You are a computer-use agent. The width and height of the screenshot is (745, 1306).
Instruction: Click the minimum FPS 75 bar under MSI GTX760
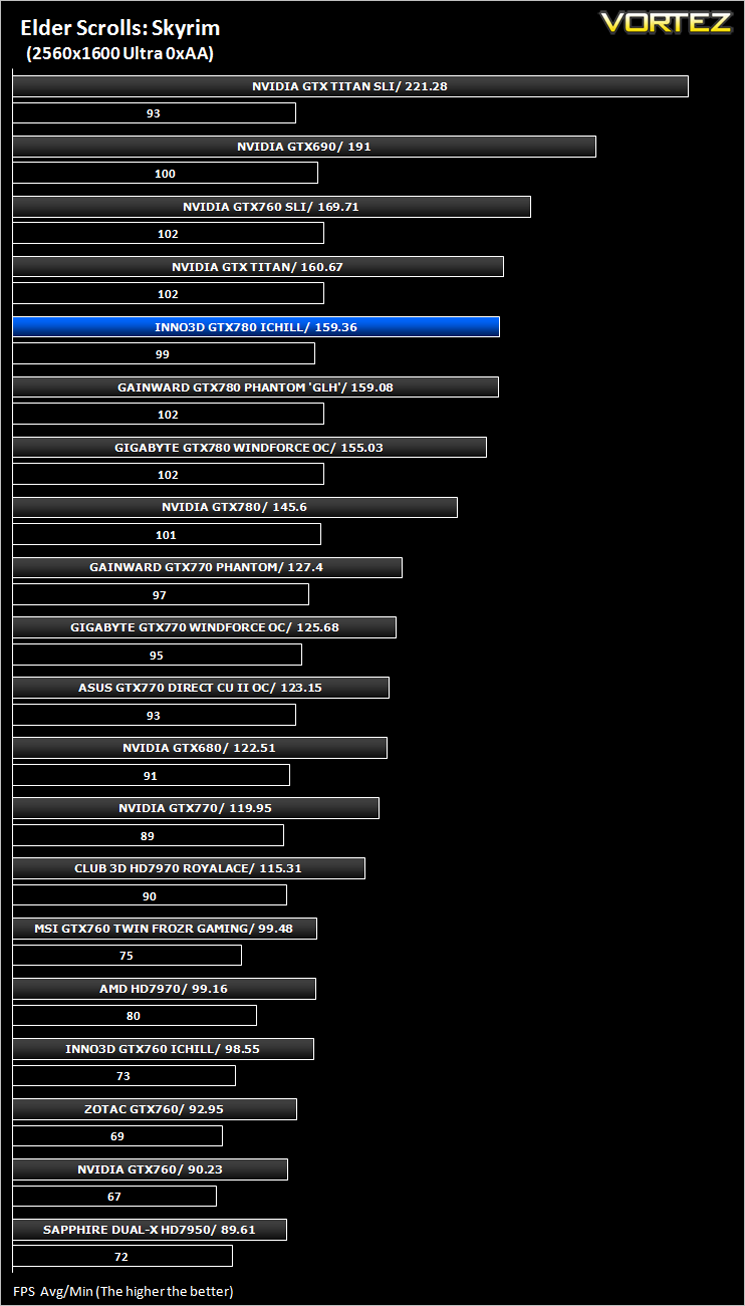[127, 955]
